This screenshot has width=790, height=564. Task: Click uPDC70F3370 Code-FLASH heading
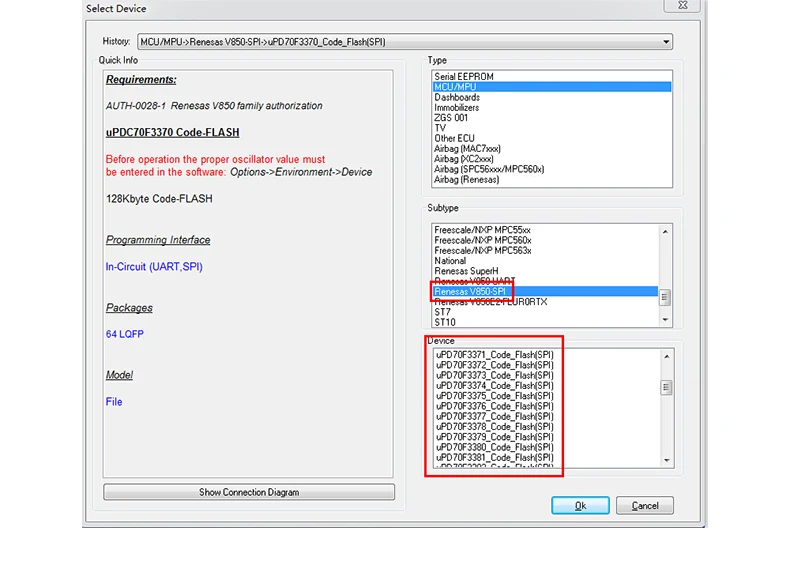172,133
